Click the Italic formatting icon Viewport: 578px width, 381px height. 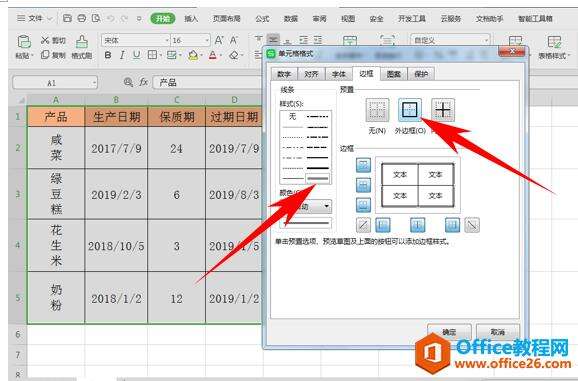point(122,55)
